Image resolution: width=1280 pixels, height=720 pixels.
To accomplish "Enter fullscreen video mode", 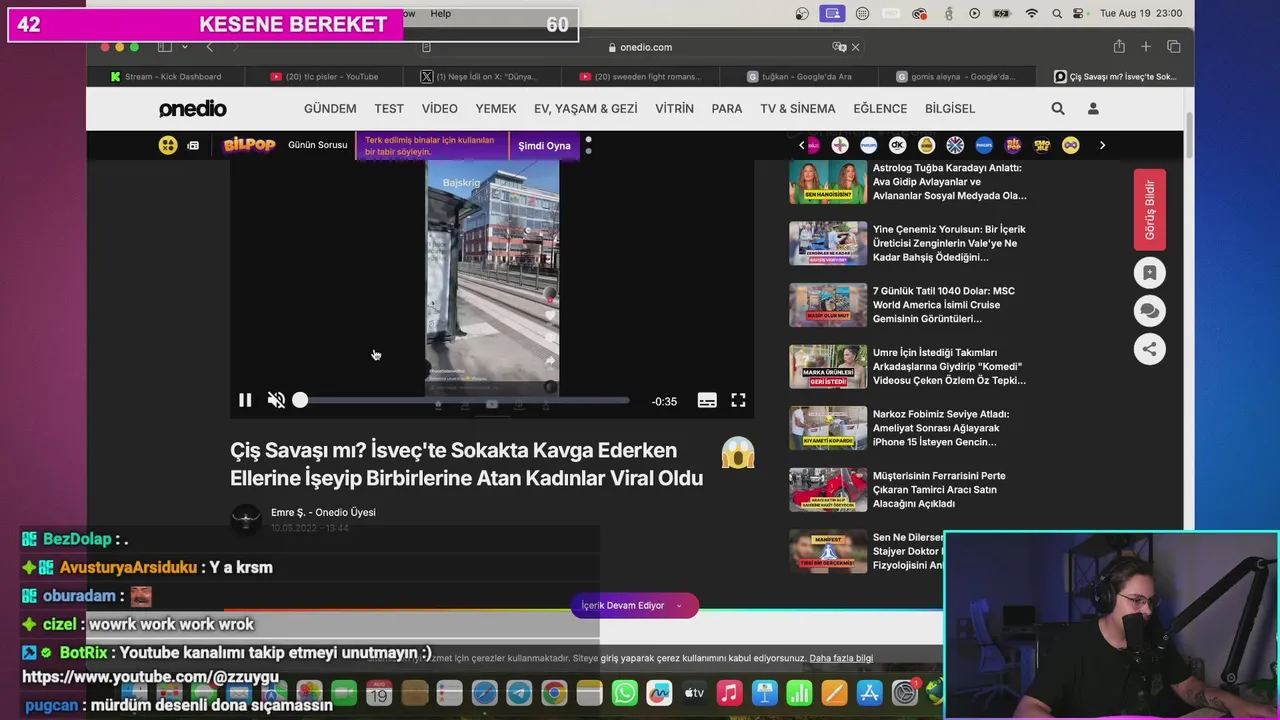I will [x=738, y=400].
